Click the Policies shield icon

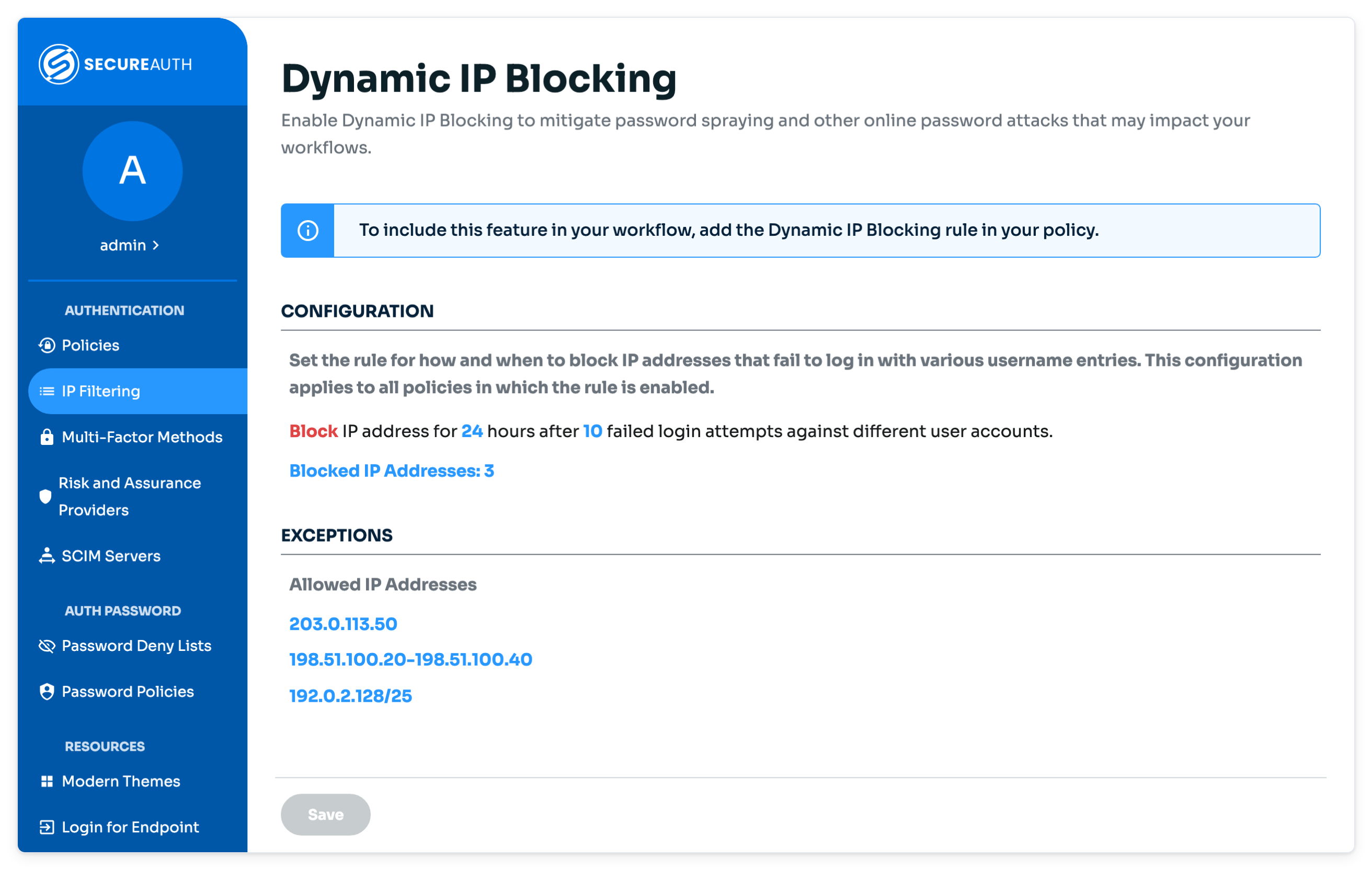[x=47, y=345]
